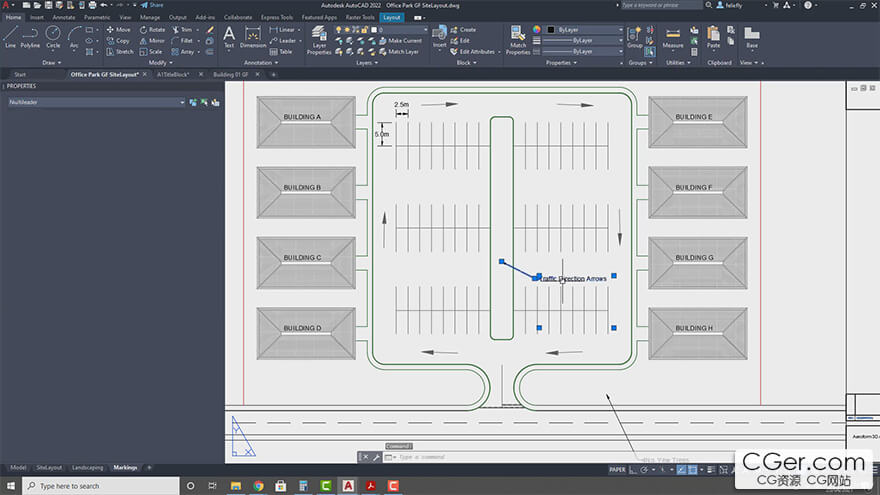Screen dimensions: 880x495
Task: Expand the Draw panel
Action: click(x=52, y=63)
